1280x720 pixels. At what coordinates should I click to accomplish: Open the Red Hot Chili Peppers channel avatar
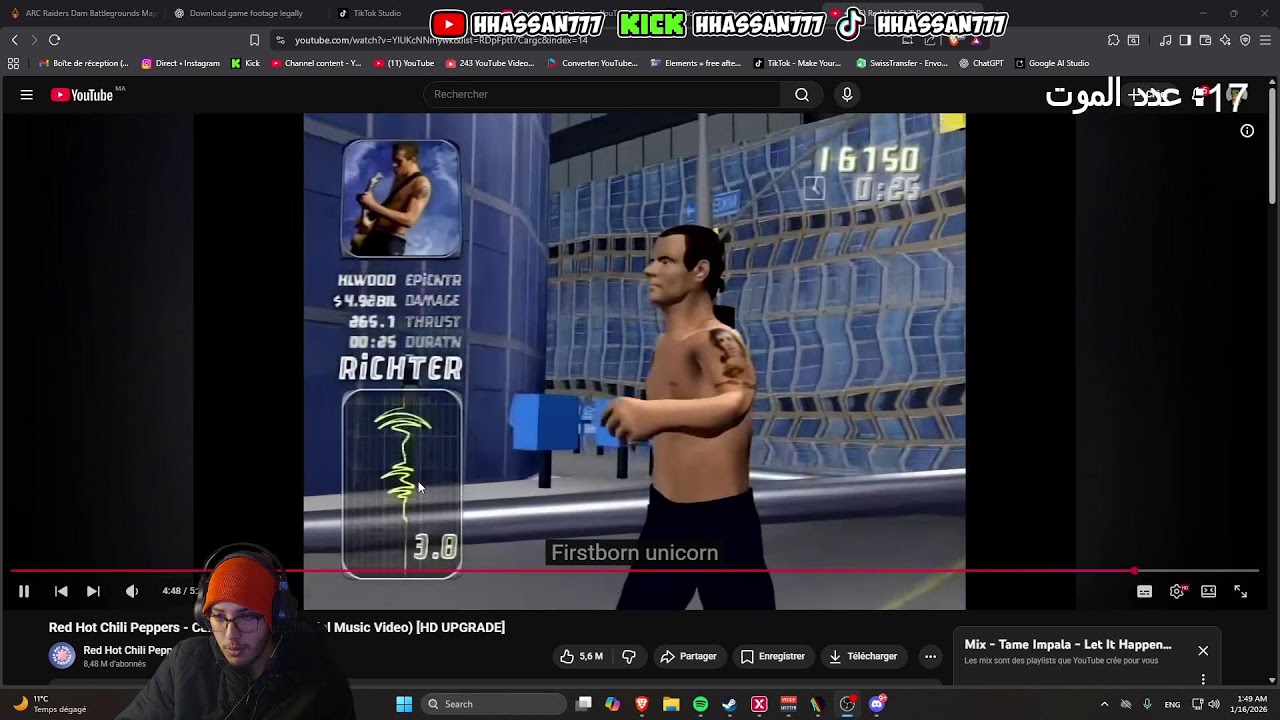(62, 656)
